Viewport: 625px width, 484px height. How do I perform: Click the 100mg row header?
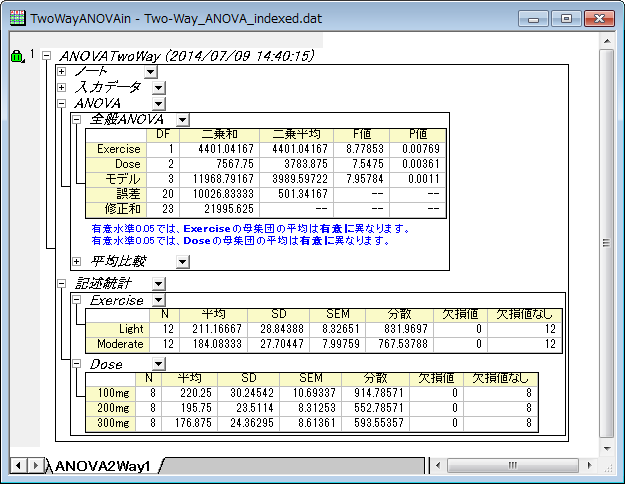point(111,393)
